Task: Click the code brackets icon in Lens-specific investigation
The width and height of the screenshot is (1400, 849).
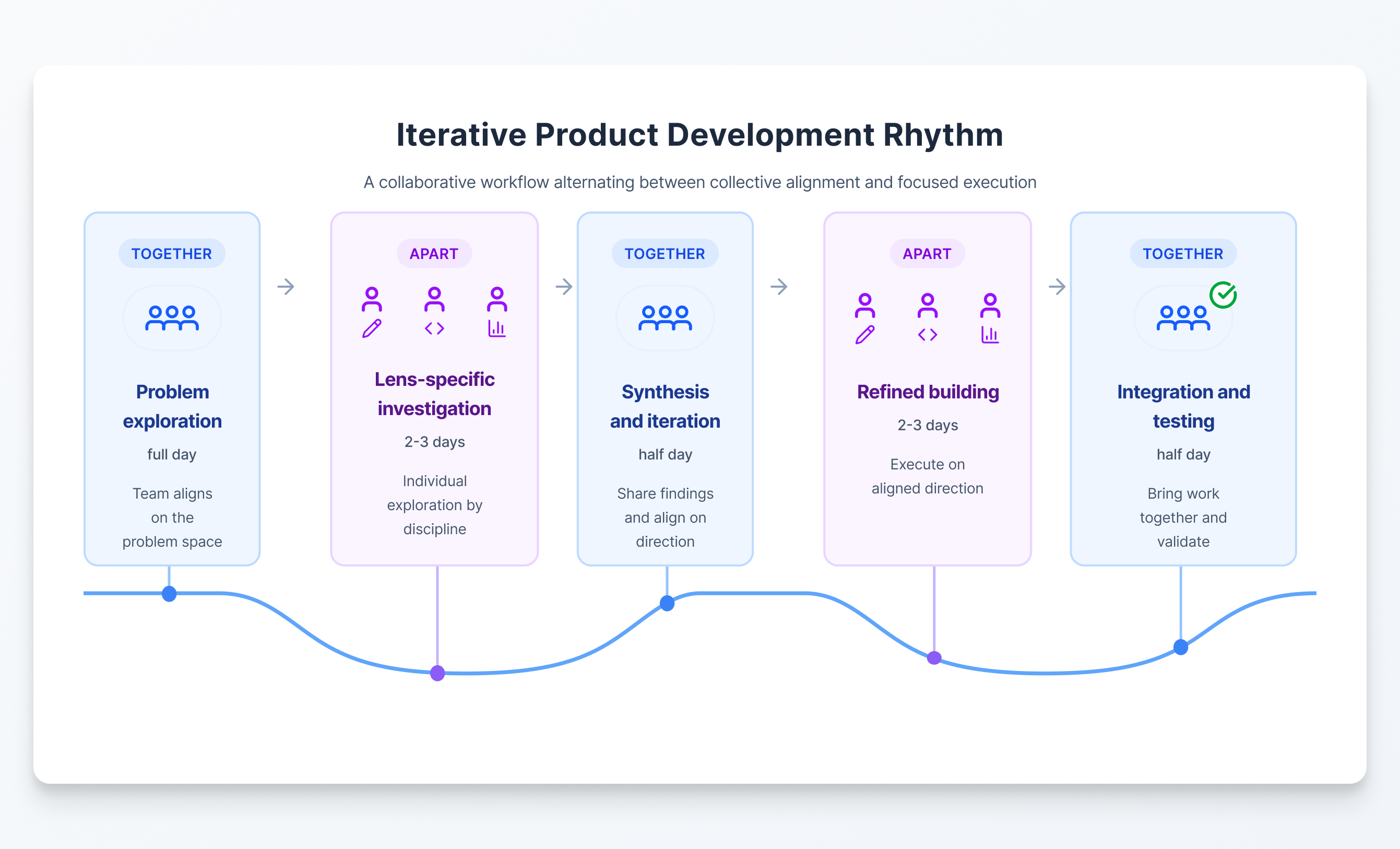Action: point(434,328)
